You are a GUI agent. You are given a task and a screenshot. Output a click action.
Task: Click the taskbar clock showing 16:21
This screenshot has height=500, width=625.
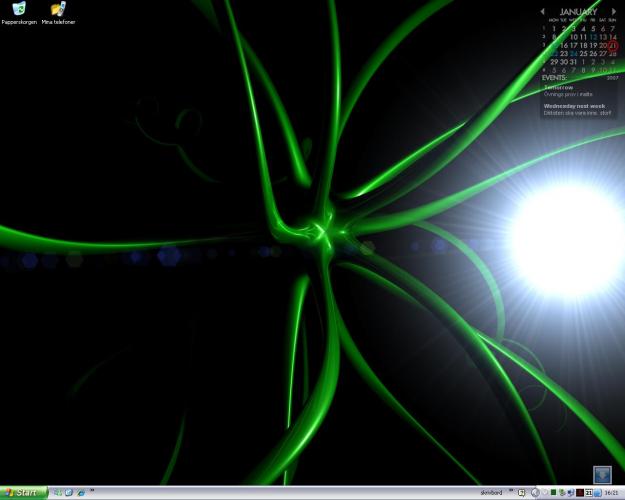tap(610, 493)
